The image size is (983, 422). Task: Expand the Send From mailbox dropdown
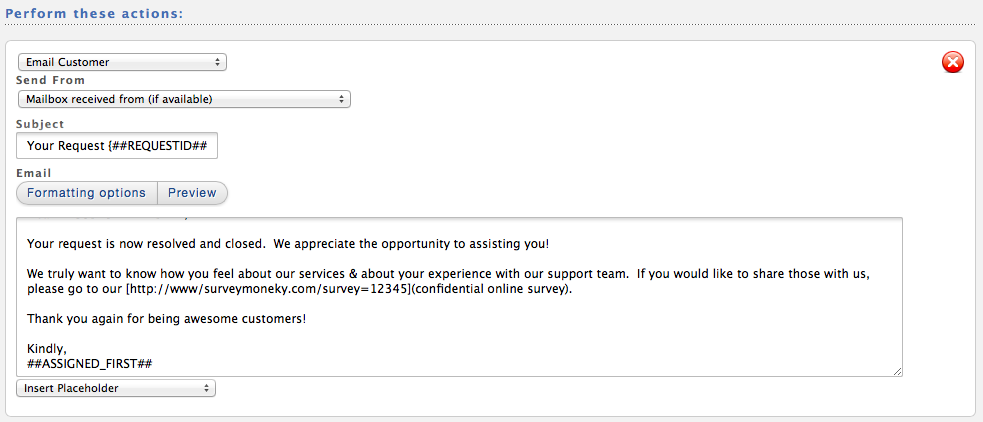point(184,99)
